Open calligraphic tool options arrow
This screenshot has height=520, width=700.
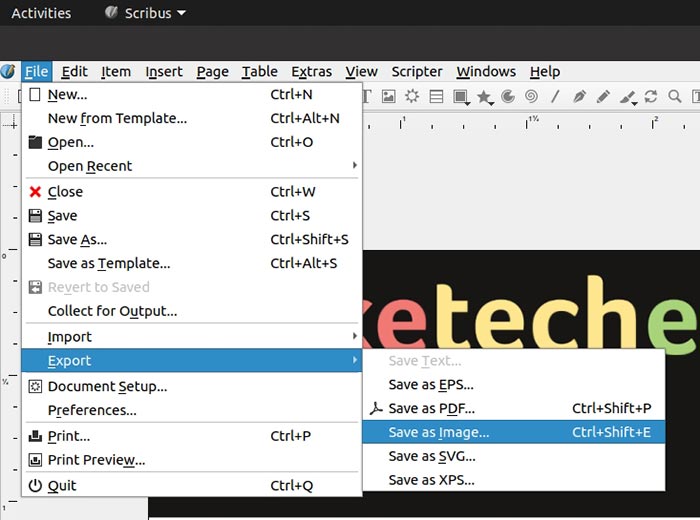click(x=634, y=104)
